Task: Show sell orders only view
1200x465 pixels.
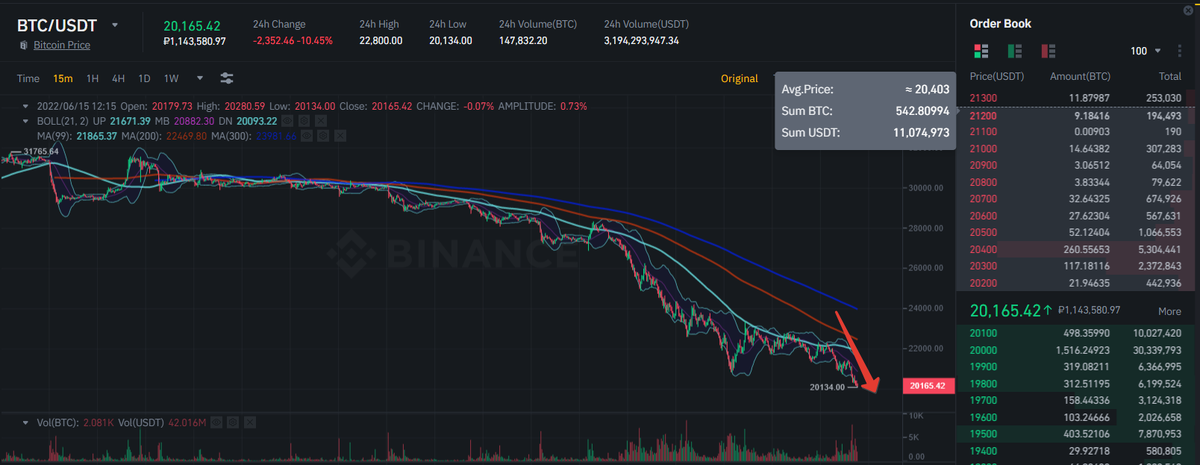Action: (1050, 50)
